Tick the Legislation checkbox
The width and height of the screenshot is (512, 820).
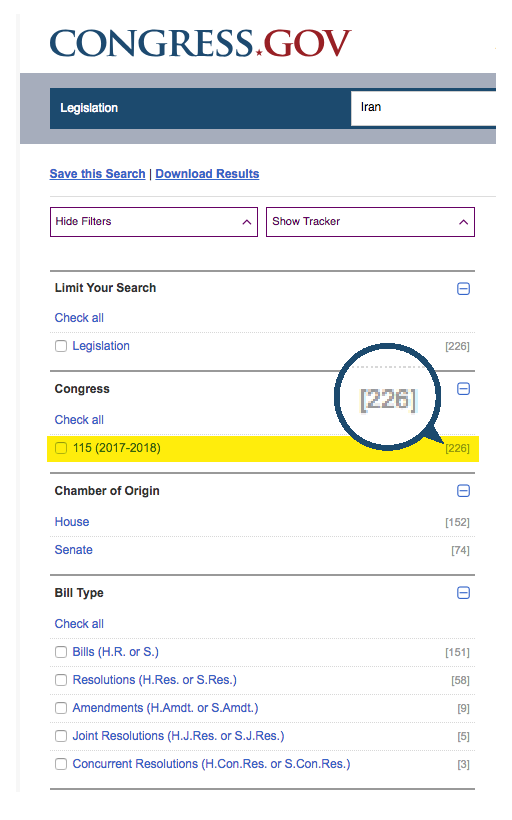(x=61, y=346)
